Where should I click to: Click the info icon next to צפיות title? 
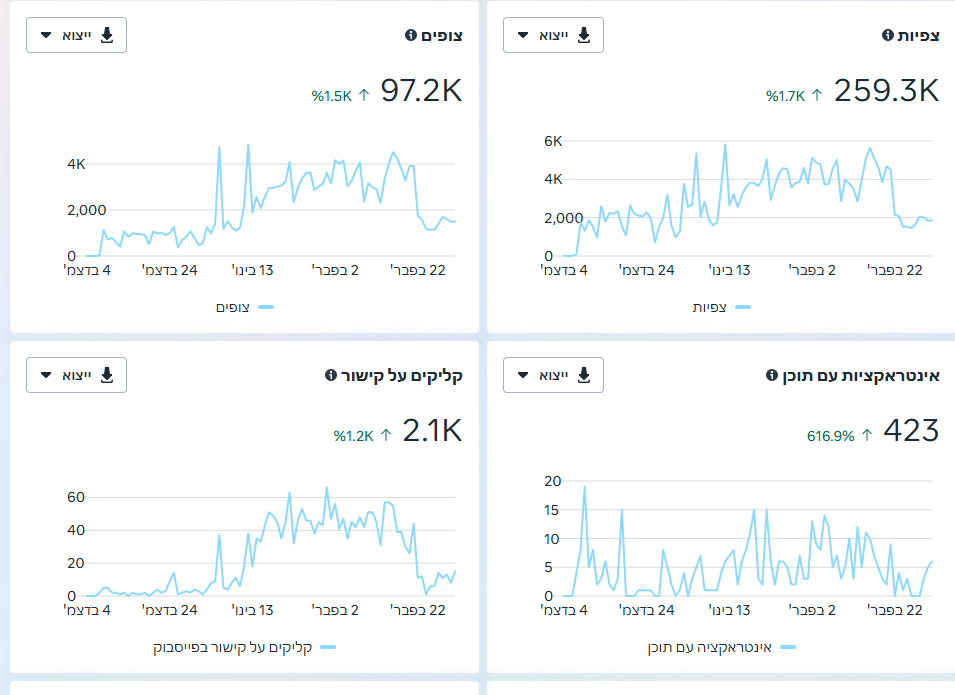pos(887,36)
